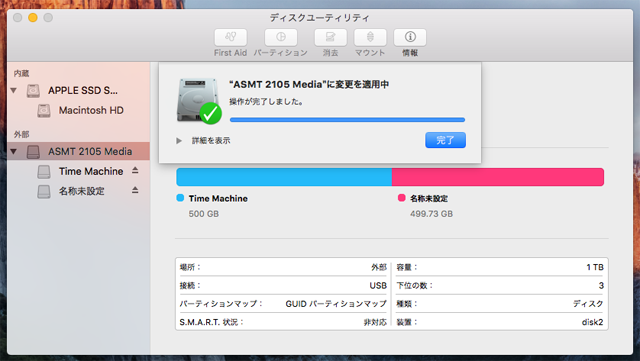Click the 非対応 S.M.A.R.T. status value
The height and width of the screenshot is (361, 640).
(375, 322)
